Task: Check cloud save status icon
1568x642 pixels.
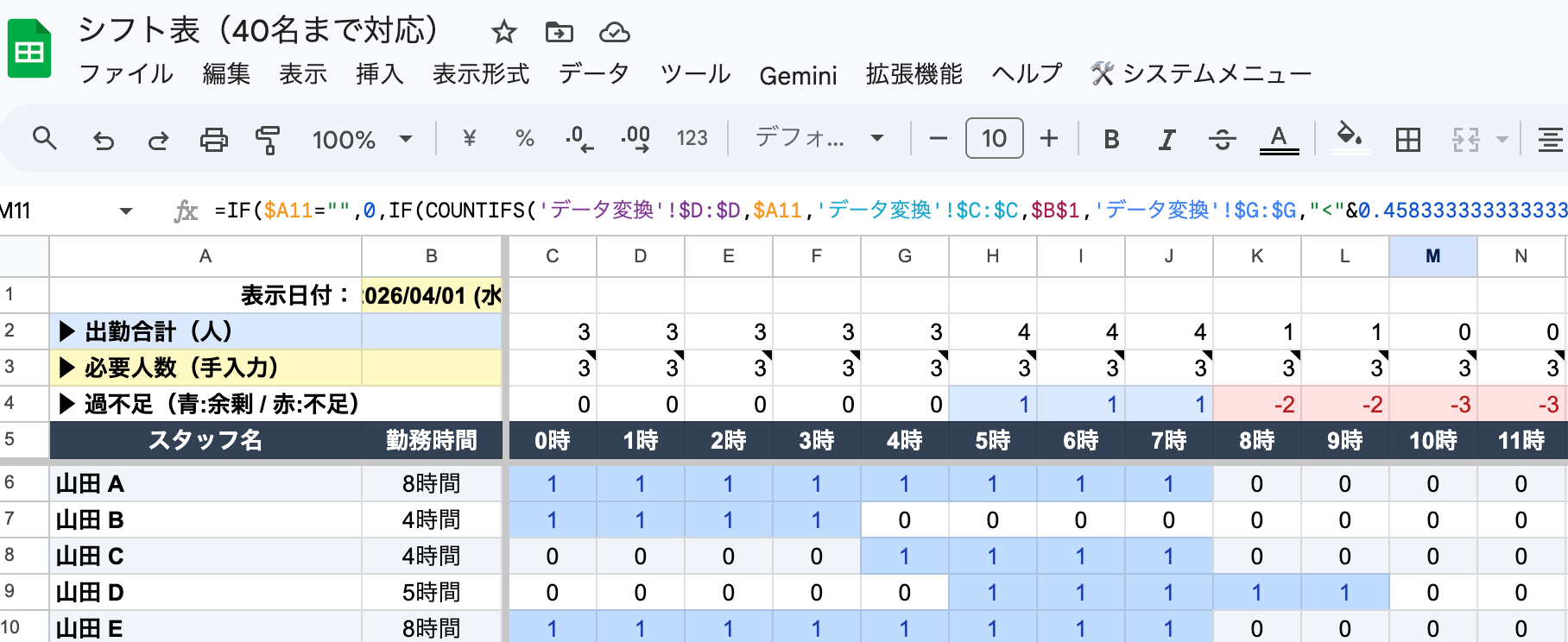Action: pos(614,33)
